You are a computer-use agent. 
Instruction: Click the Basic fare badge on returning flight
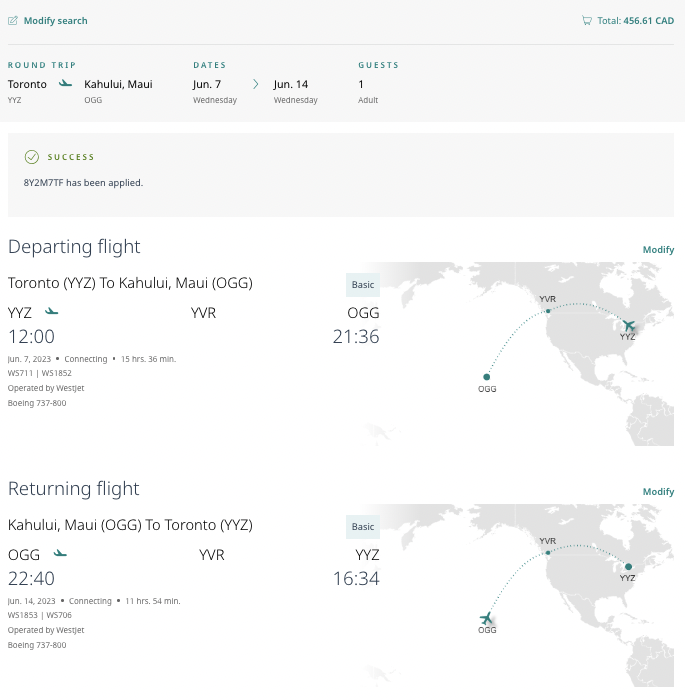pos(363,527)
